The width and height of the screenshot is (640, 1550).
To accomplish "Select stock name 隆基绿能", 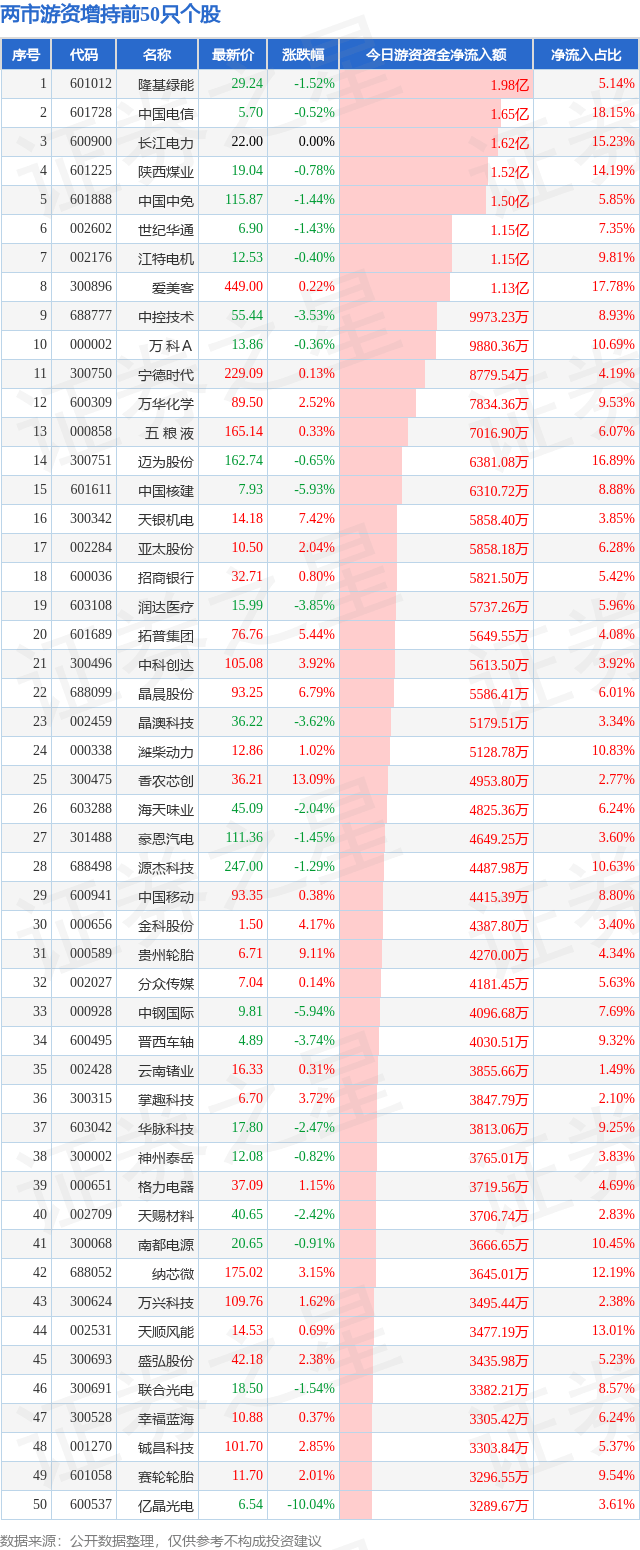I will pyautogui.click(x=166, y=84).
